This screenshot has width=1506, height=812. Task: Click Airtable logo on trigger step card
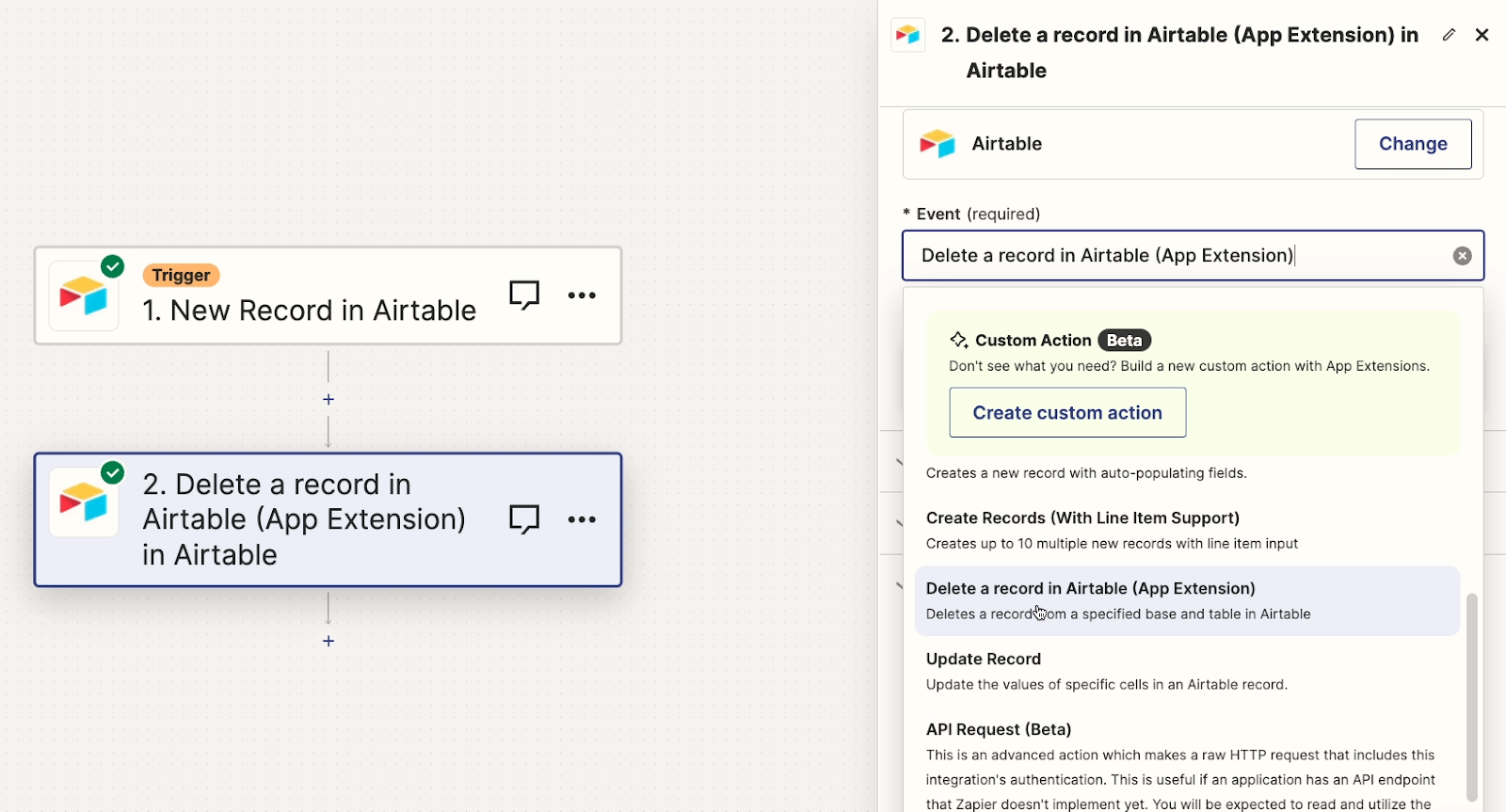click(84, 296)
